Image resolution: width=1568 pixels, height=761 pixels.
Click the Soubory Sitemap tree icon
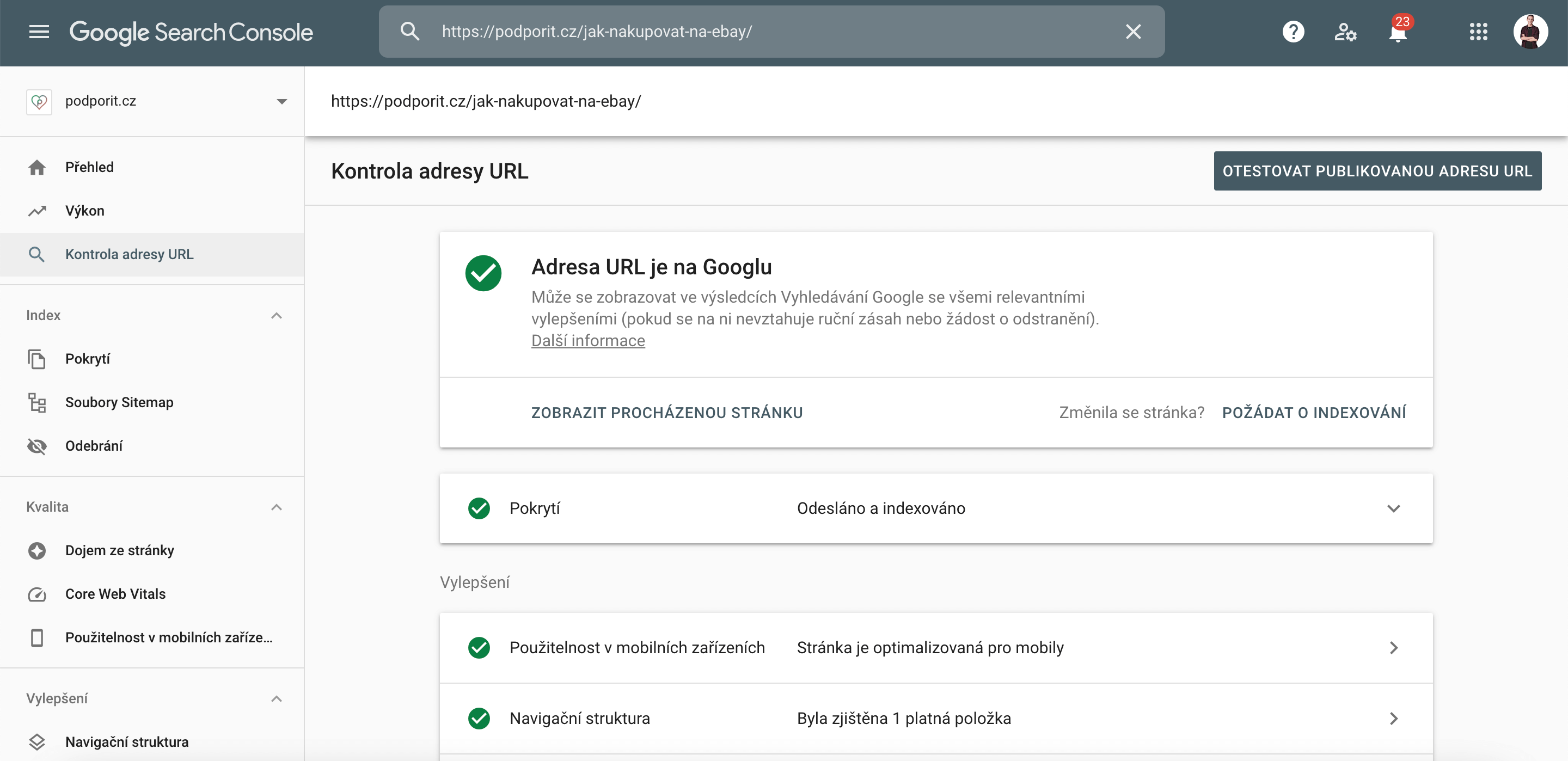37,402
